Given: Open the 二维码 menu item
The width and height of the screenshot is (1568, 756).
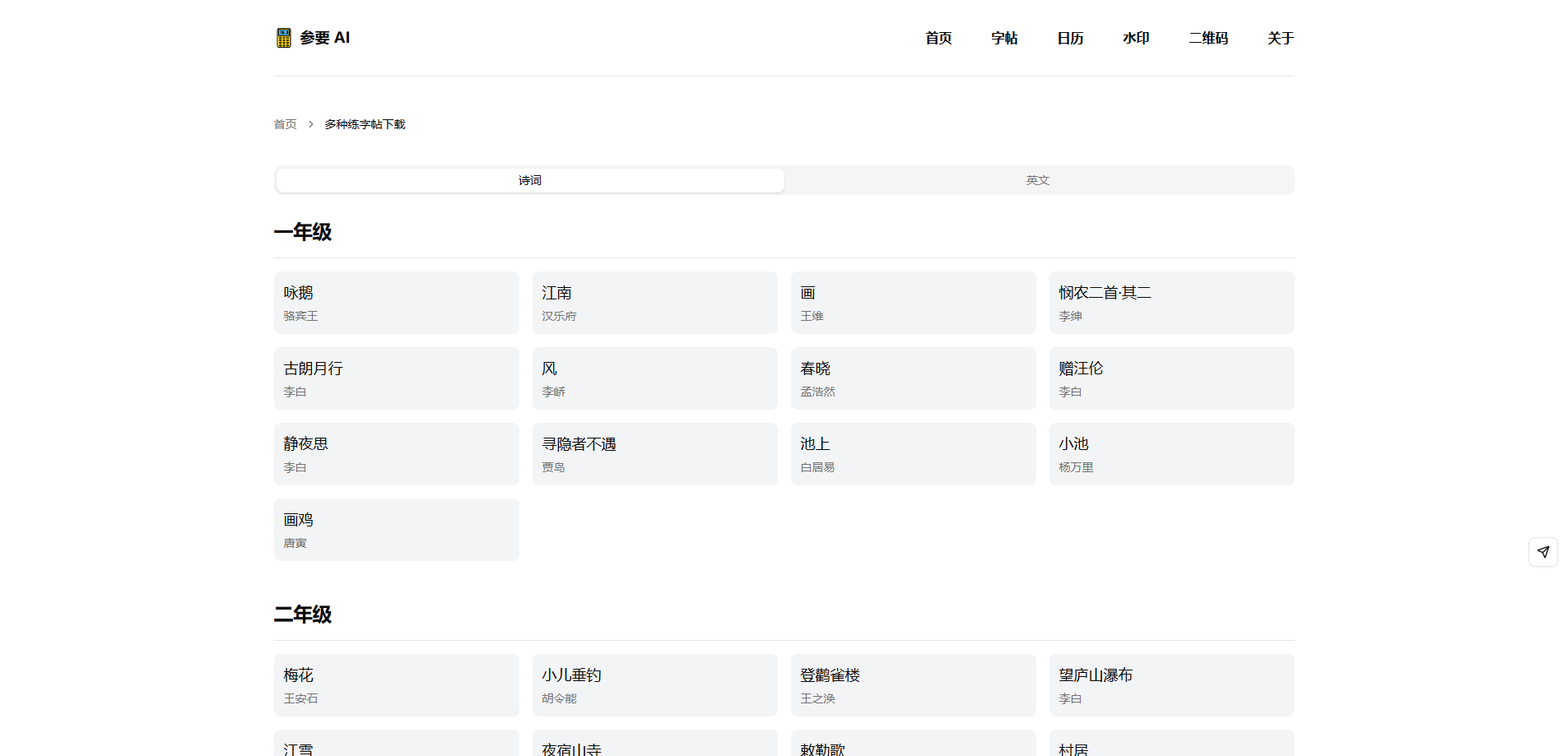Looking at the screenshot, I should click(1207, 38).
